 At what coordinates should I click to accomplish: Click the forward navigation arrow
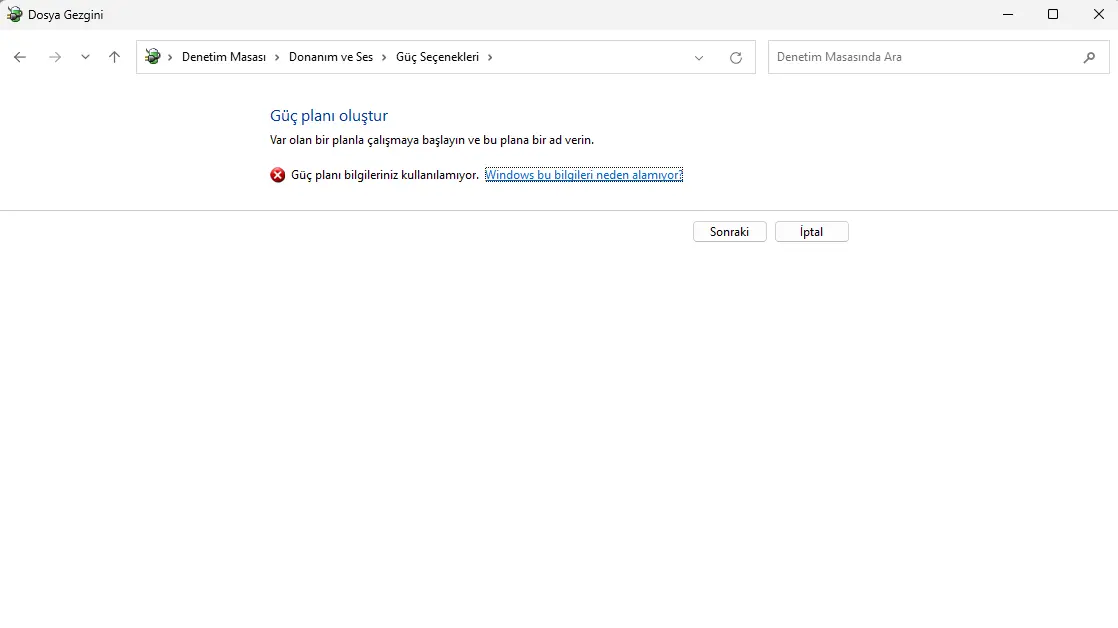click(55, 57)
